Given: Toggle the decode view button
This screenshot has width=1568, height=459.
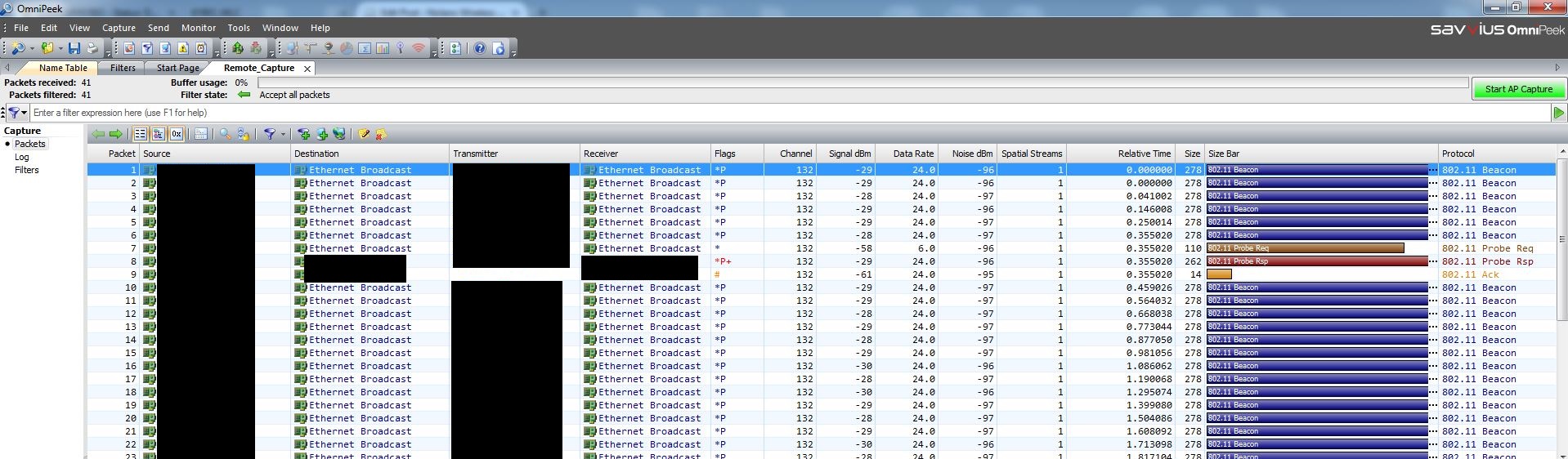Looking at the screenshot, I should click(159, 134).
